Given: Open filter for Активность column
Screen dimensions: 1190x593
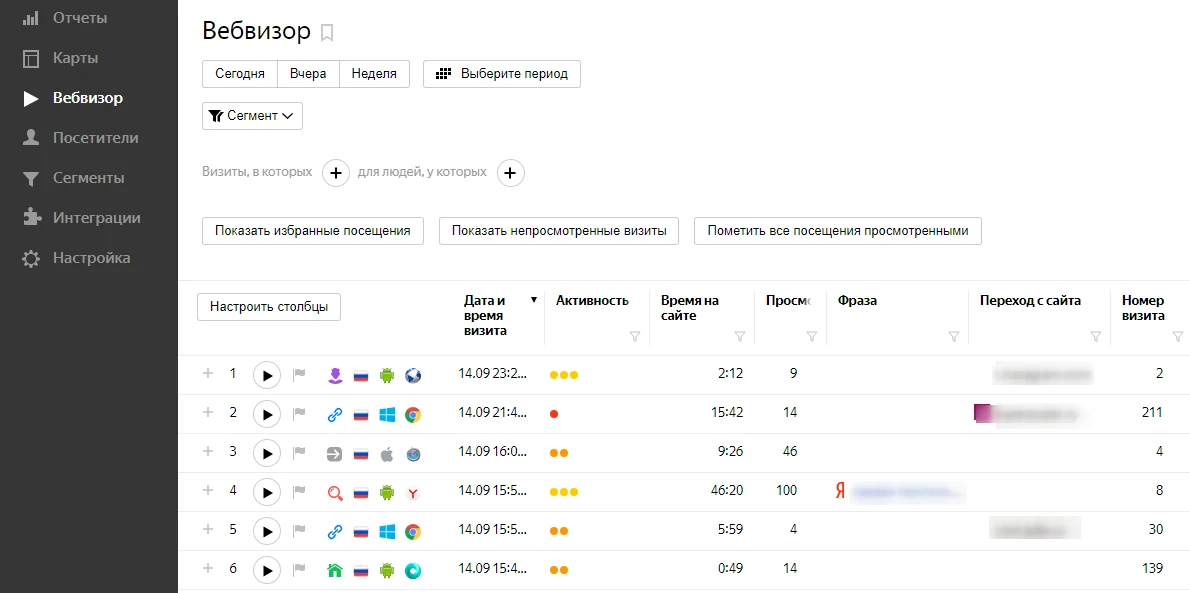Looking at the screenshot, I should tap(634, 337).
